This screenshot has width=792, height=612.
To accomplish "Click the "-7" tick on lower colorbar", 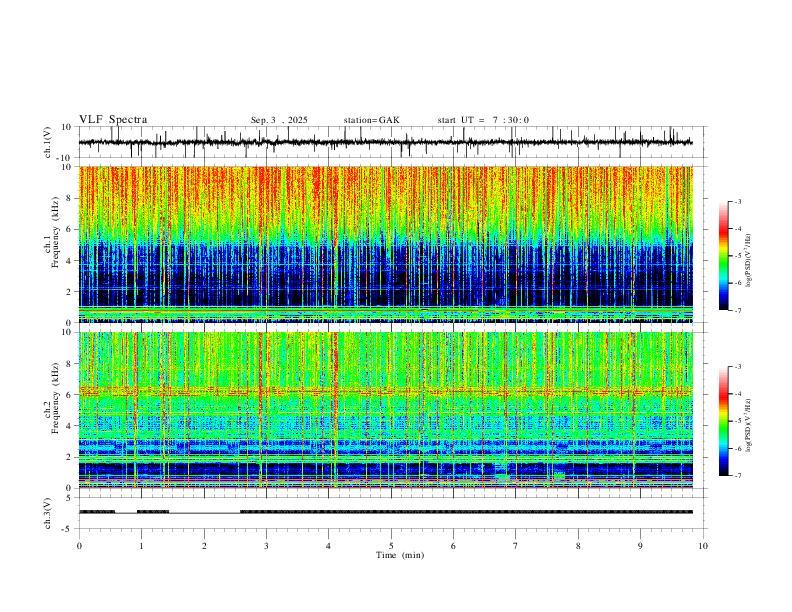I will coord(738,476).
